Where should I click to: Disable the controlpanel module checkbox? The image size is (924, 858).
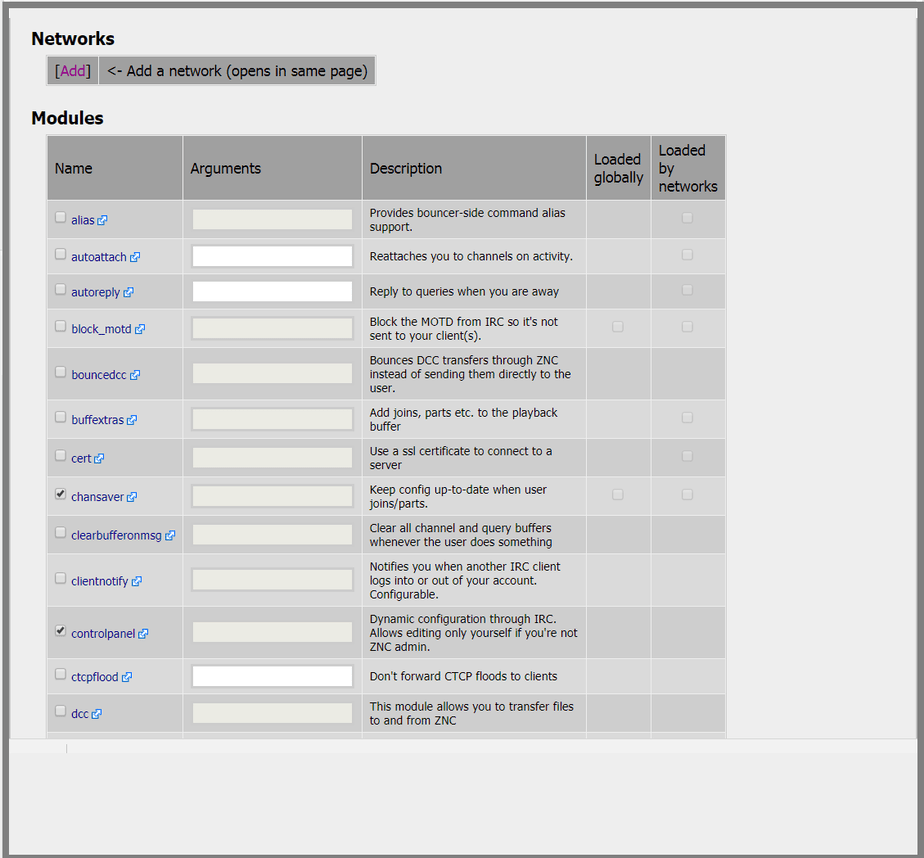(61, 631)
